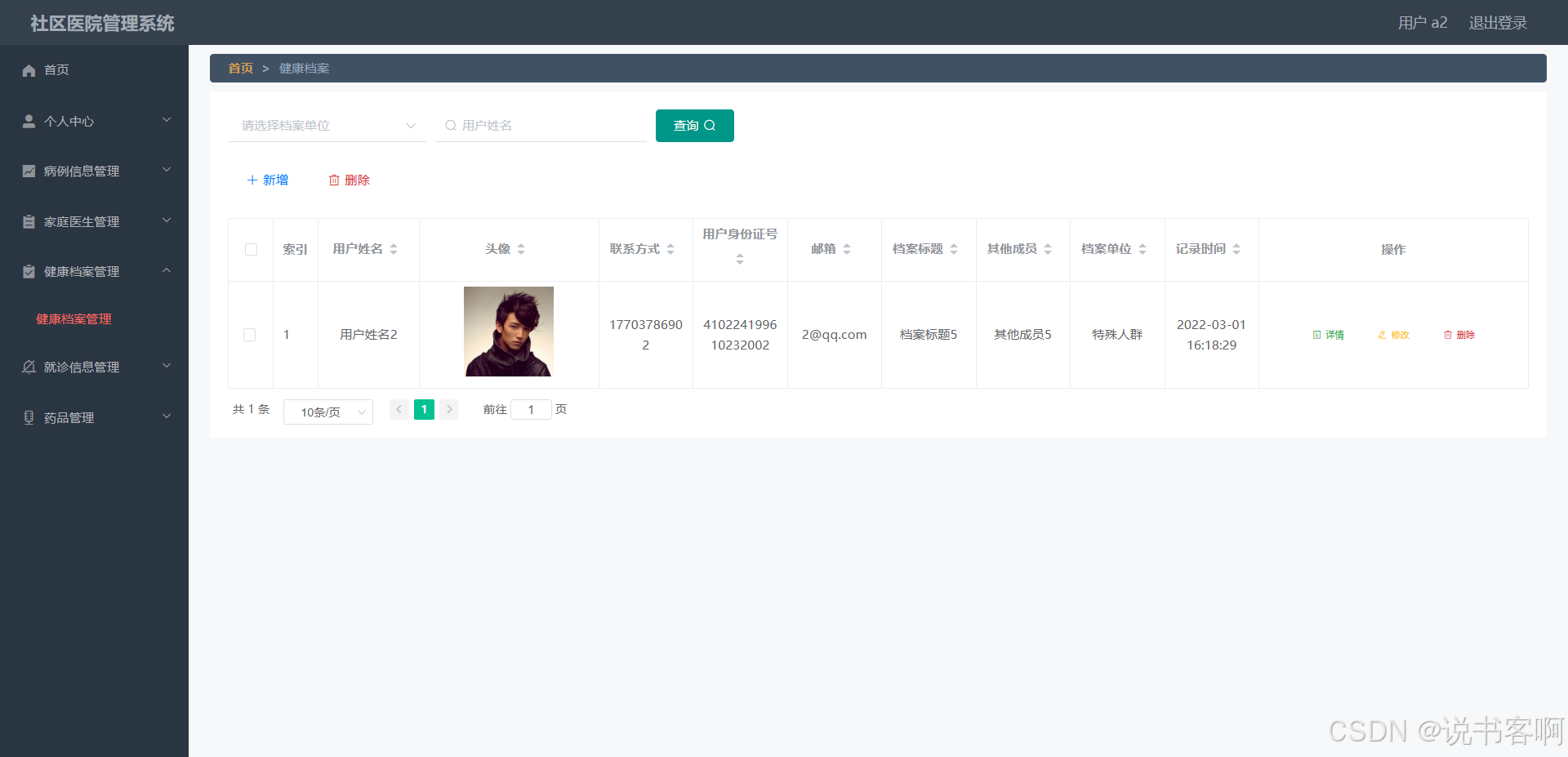Click 退出登录 in the top bar

click(1498, 23)
